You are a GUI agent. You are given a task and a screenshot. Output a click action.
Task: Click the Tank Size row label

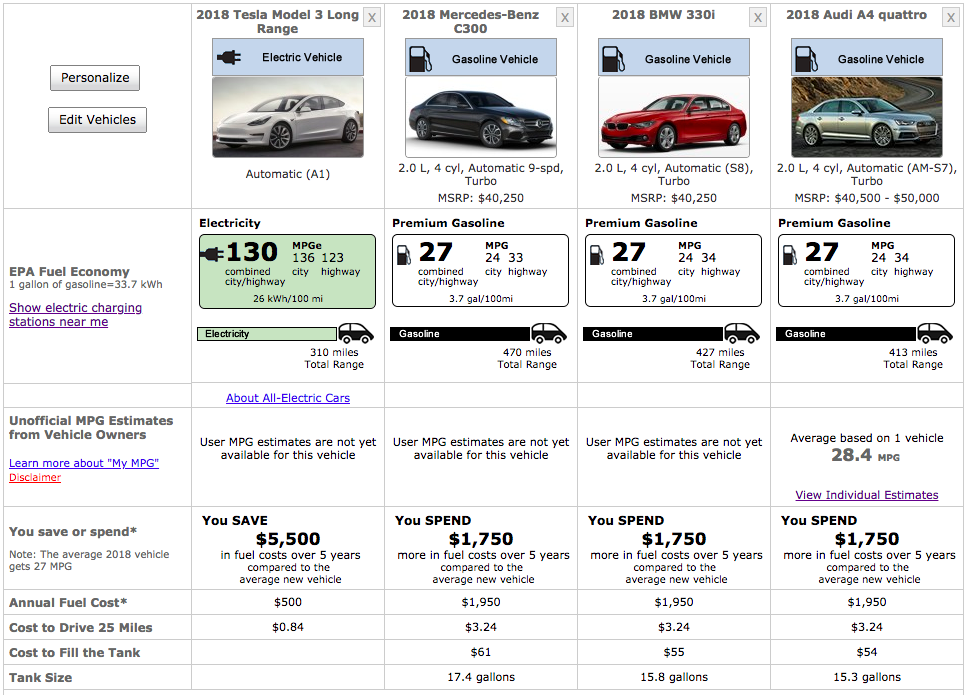point(40,678)
